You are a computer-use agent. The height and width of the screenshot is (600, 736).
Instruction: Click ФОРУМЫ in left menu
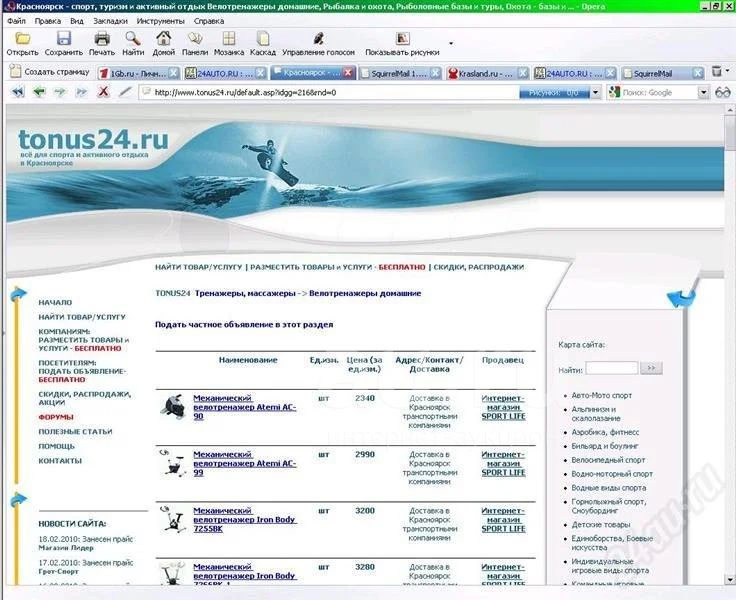coord(56,417)
